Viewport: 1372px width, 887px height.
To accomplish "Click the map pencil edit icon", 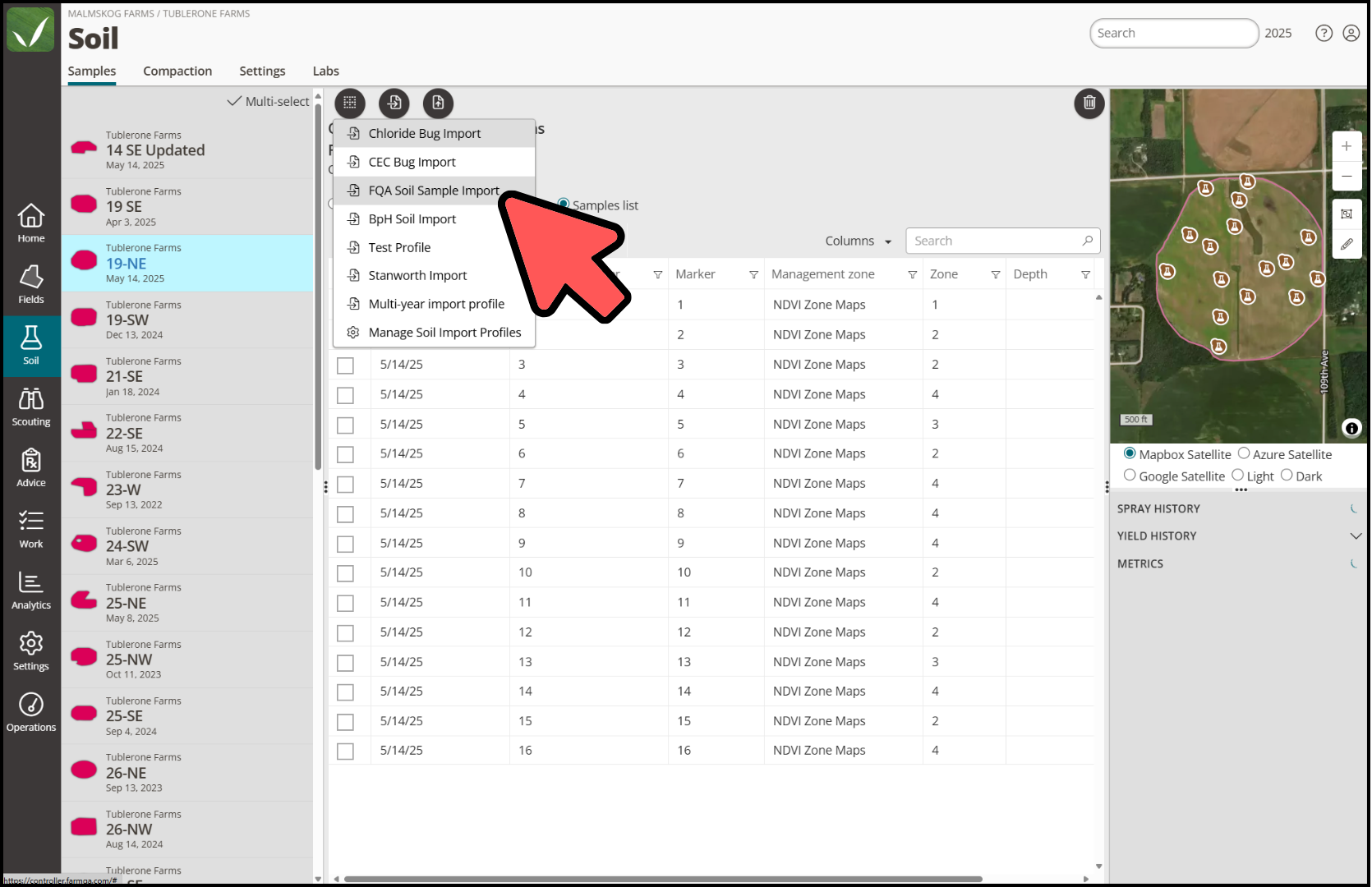I will [1347, 244].
